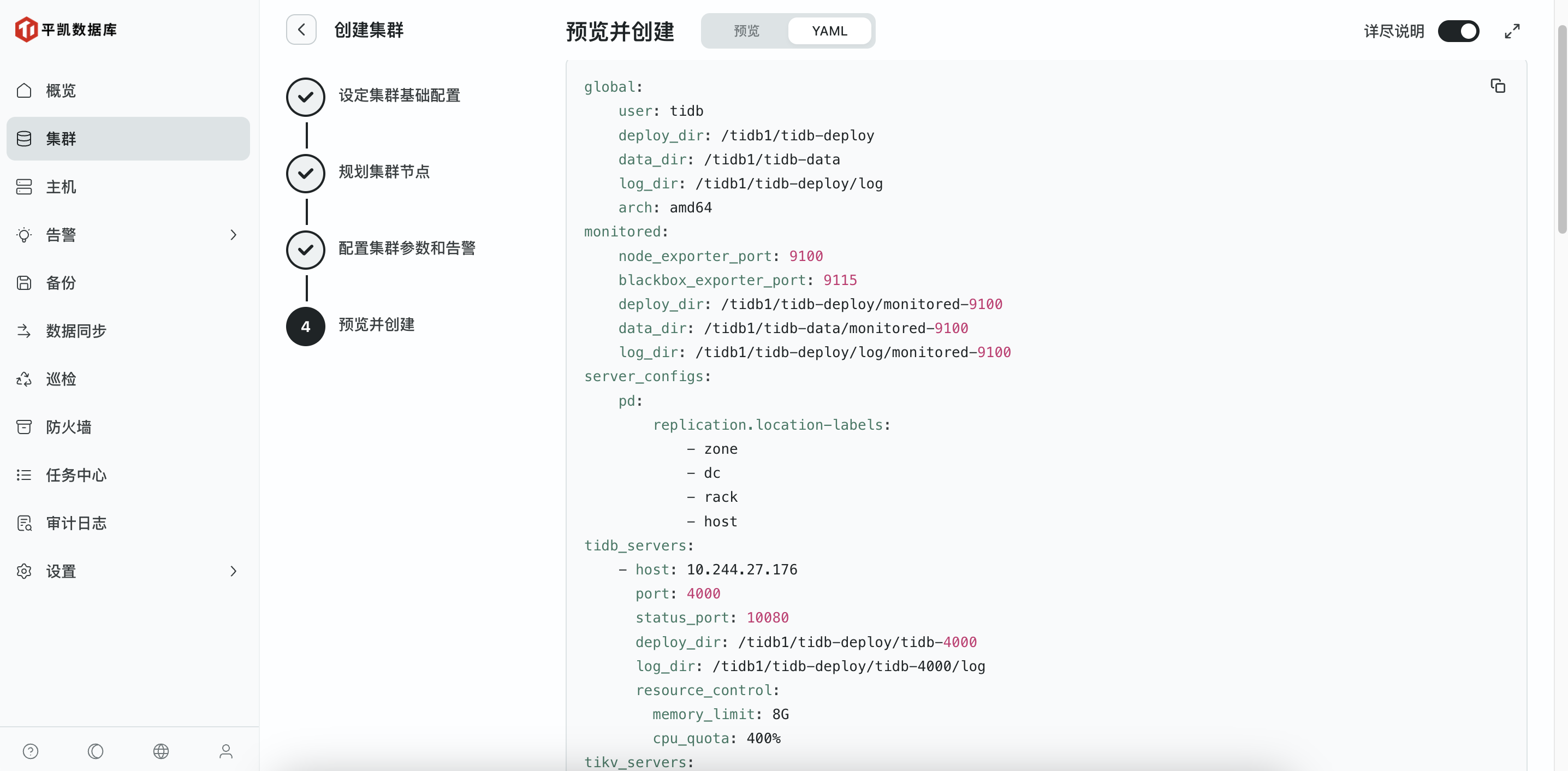Click the page's vertical scrollbar
This screenshot has width=1568, height=771.
click(x=1561, y=128)
